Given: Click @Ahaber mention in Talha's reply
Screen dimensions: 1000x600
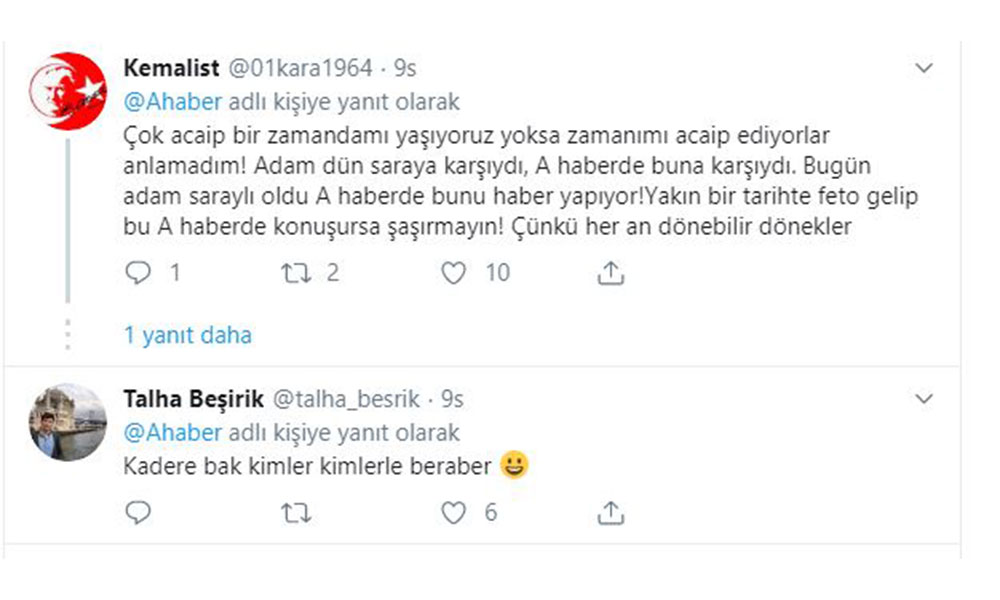Looking at the screenshot, I should click(x=173, y=433).
